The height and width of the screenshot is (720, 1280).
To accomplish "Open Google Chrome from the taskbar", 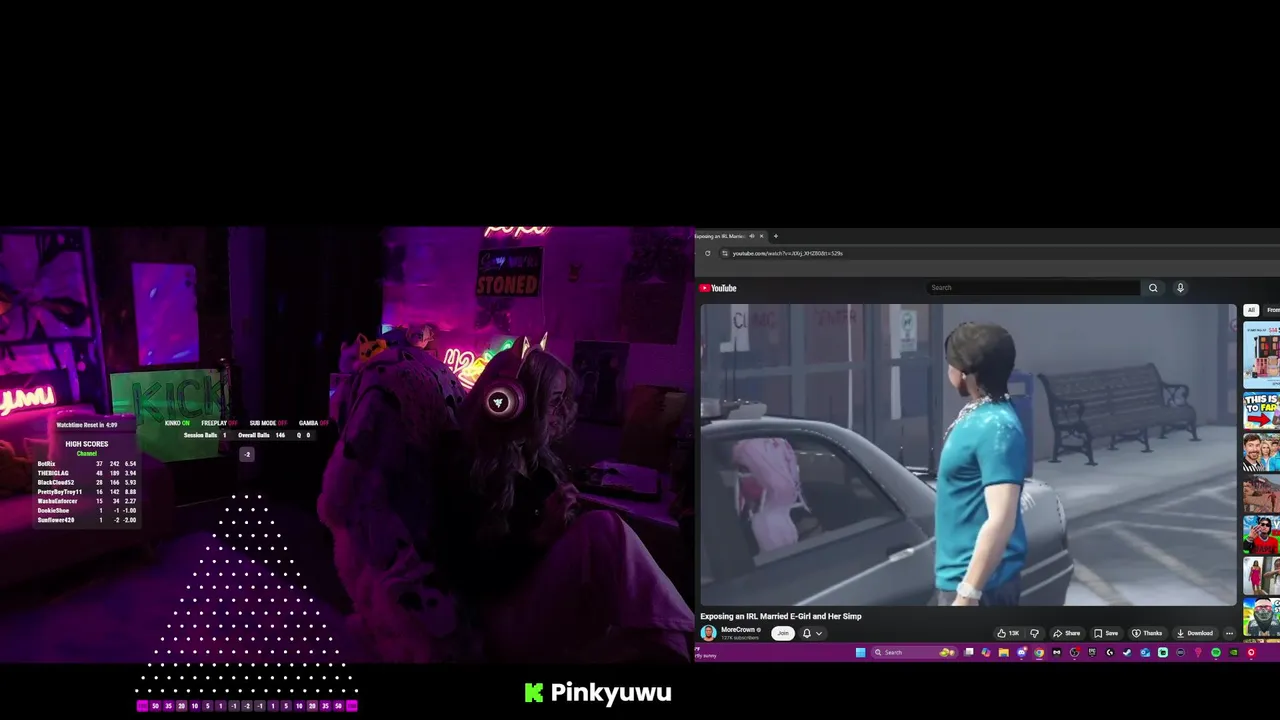I will click(1039, 652).
